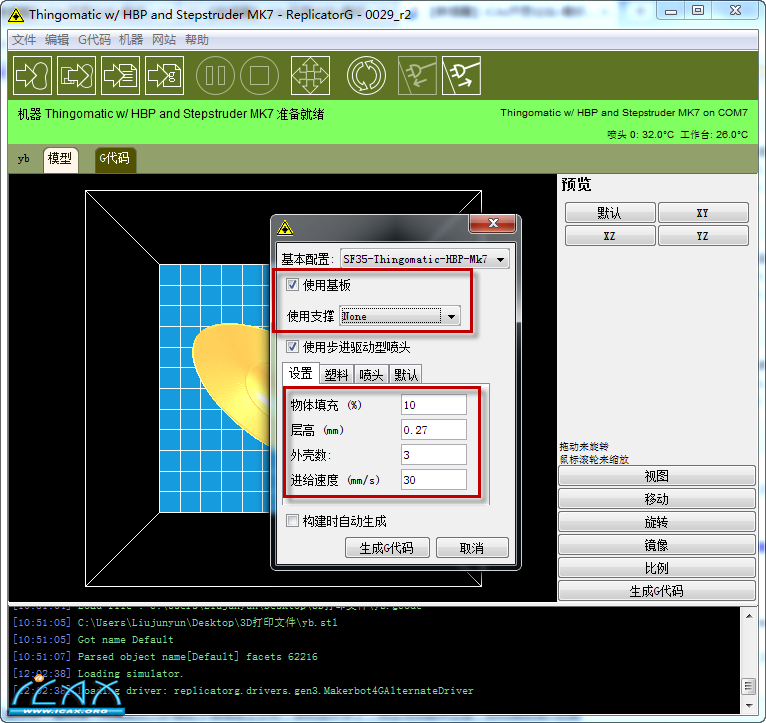Open the 编辑 menu

tap(57, 40)
